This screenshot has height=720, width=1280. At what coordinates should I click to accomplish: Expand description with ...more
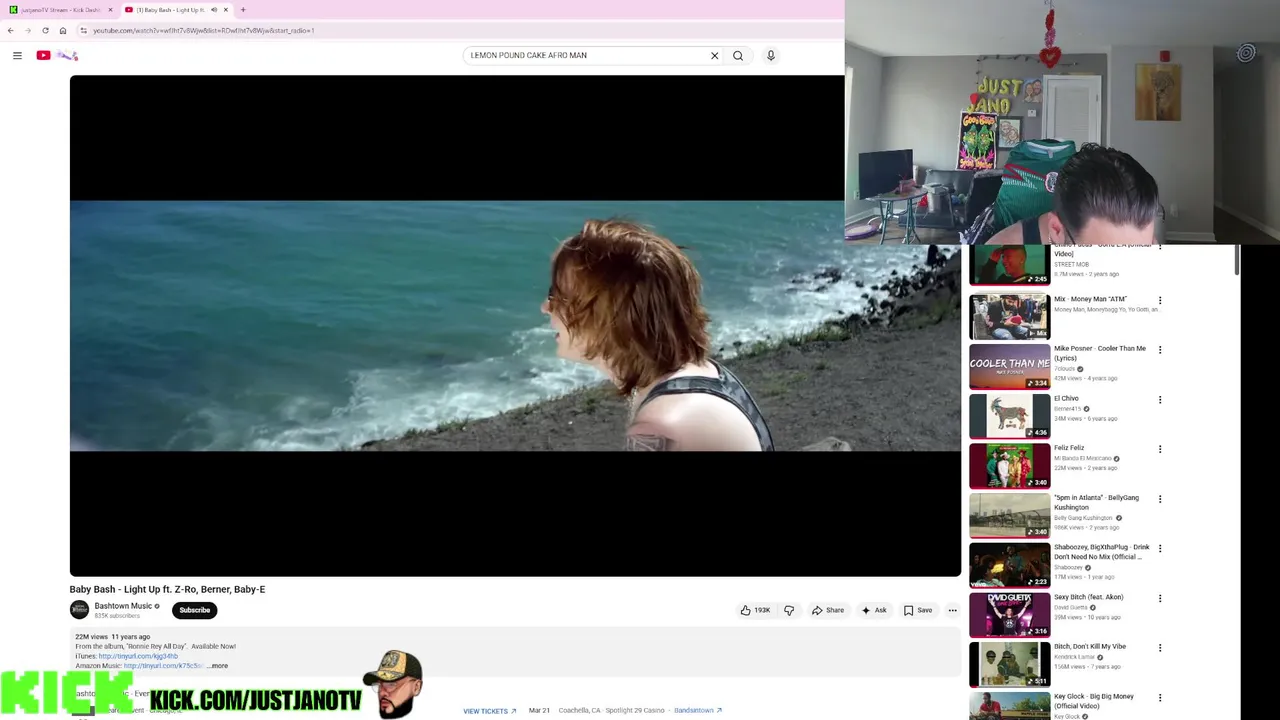[219, 666]
